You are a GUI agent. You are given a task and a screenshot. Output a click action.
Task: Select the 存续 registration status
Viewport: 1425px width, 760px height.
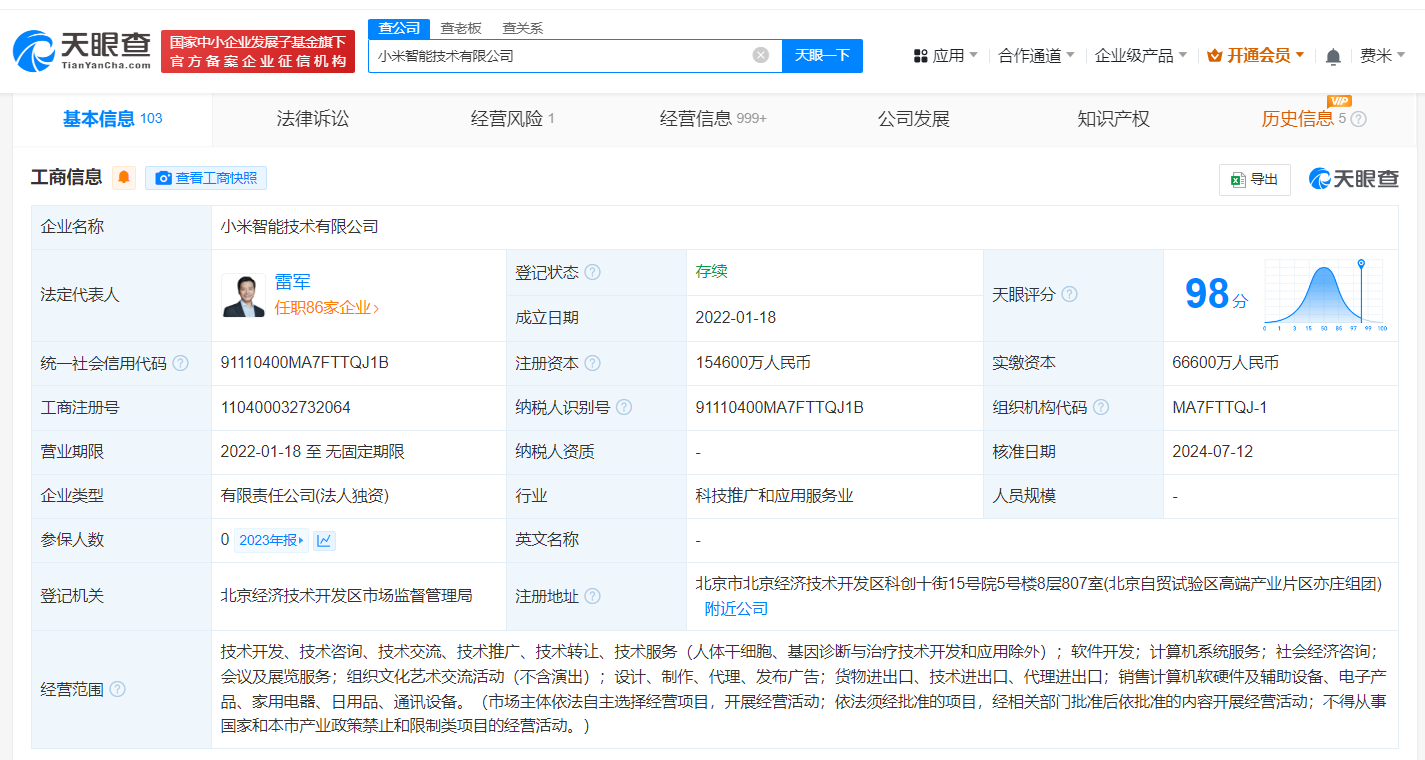[711, 272]
